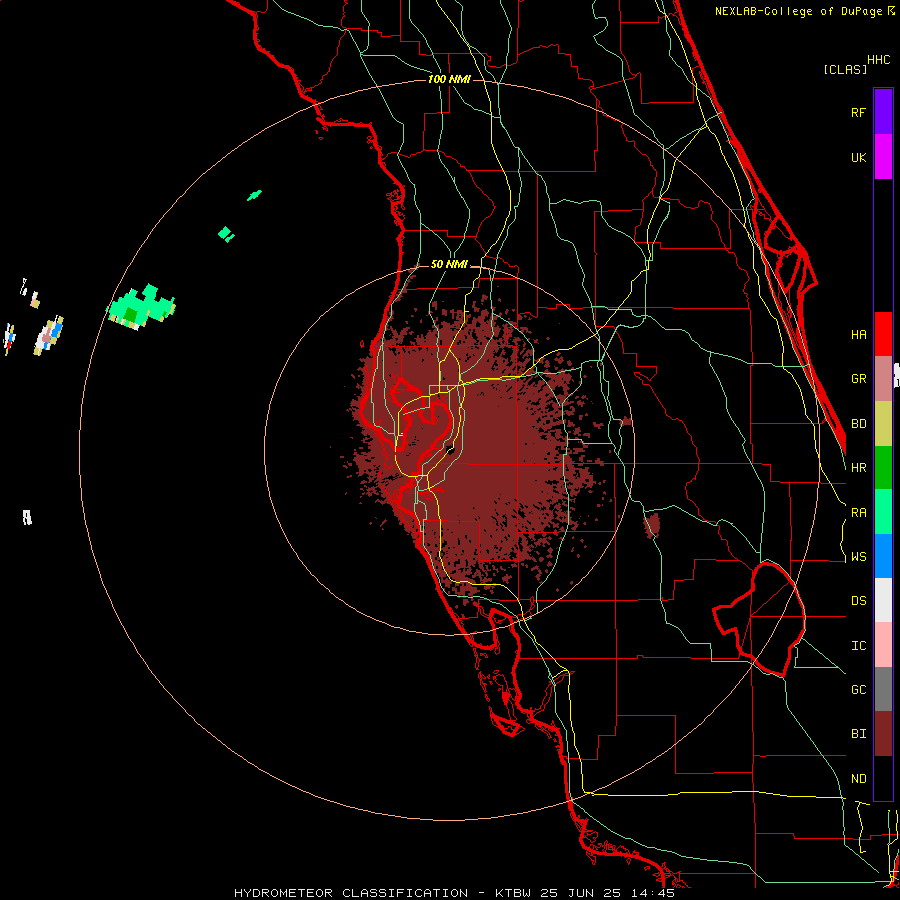Click the HYDROMETEOR CLASSIFICATION KTBW timestamp caption
Image resolution: width=900 pixels, height=900 pixels.
click(x=454, y=893)
